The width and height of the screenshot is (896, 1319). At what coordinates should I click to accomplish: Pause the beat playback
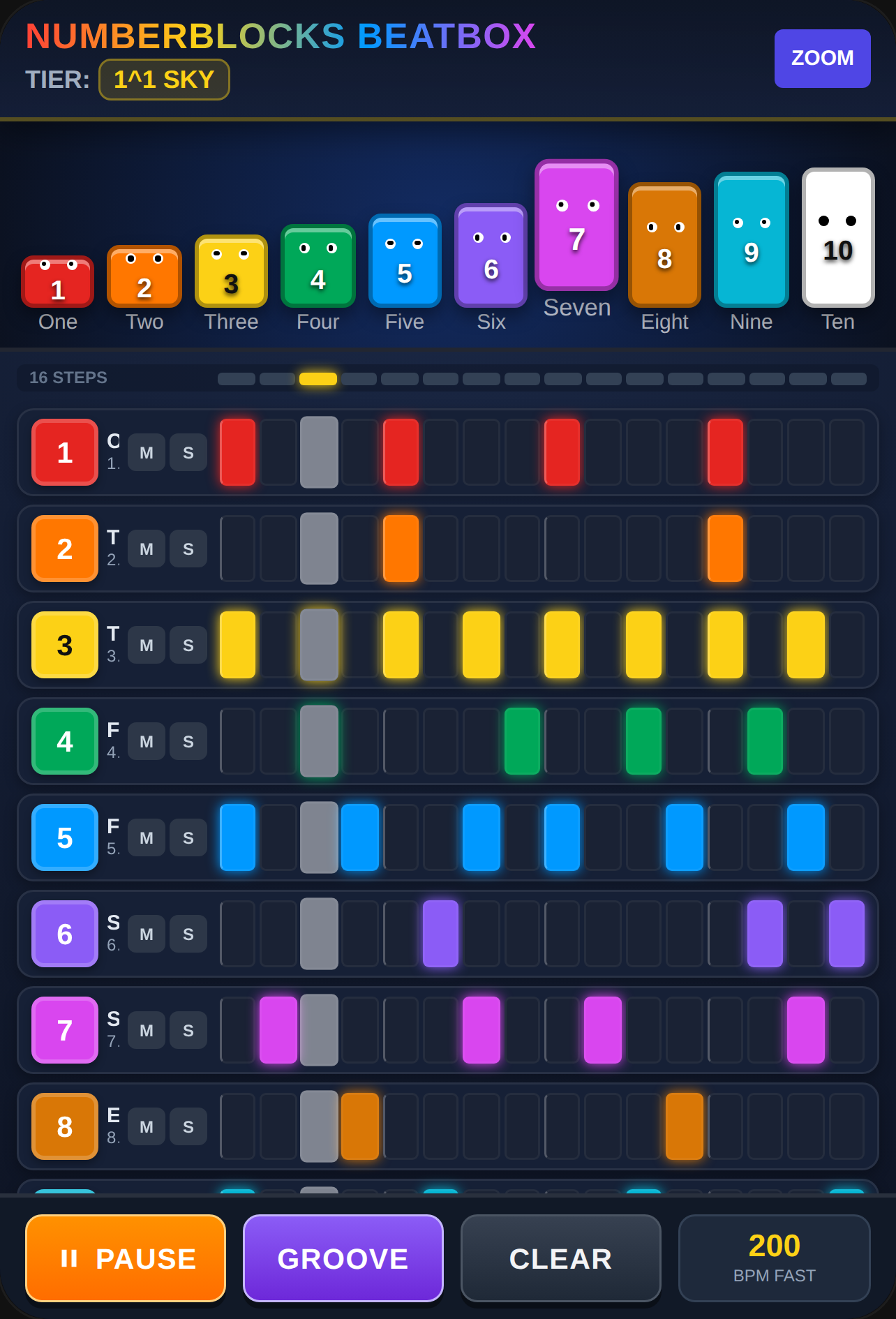(126, 1258)
